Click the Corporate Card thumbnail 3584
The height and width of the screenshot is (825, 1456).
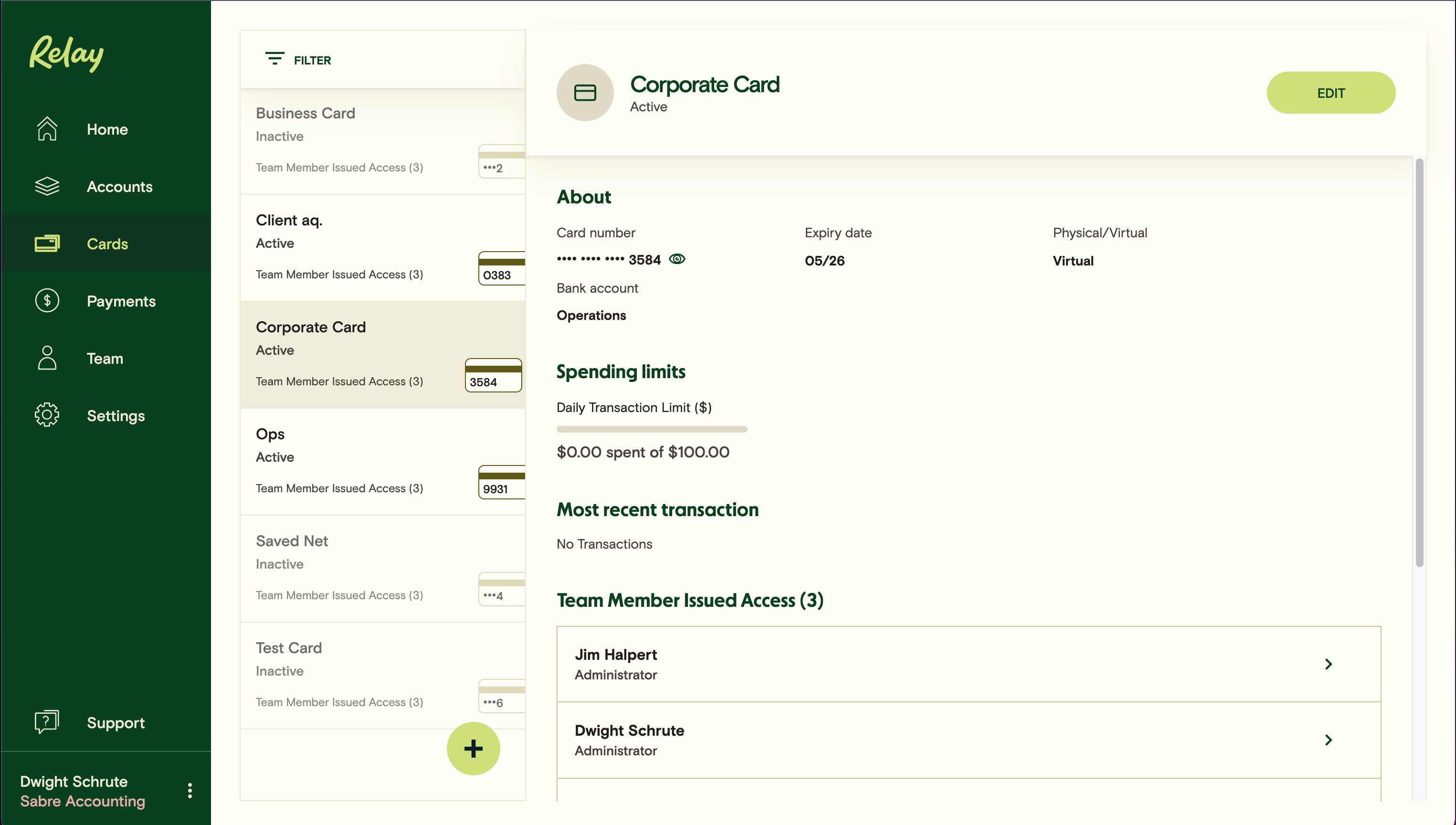494,375
